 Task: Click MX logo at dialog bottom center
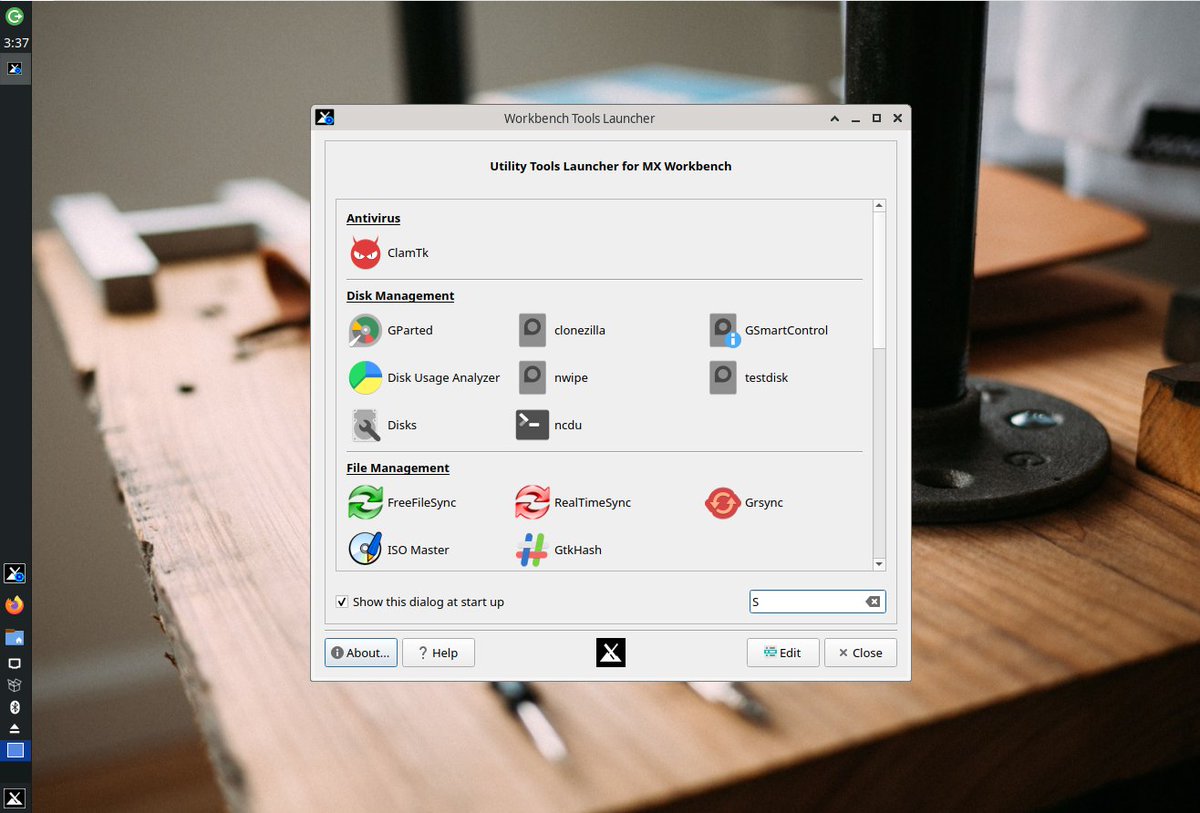coord(611,653)
